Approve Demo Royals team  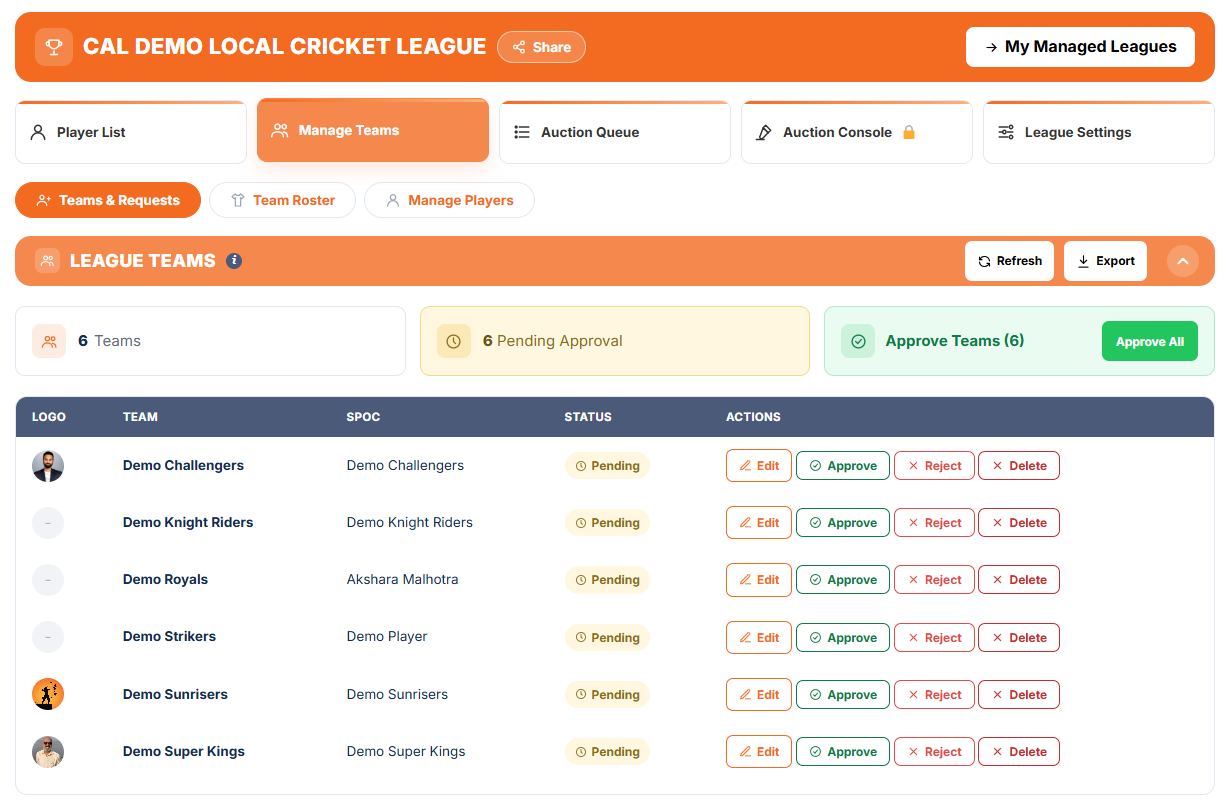point(843,580)
